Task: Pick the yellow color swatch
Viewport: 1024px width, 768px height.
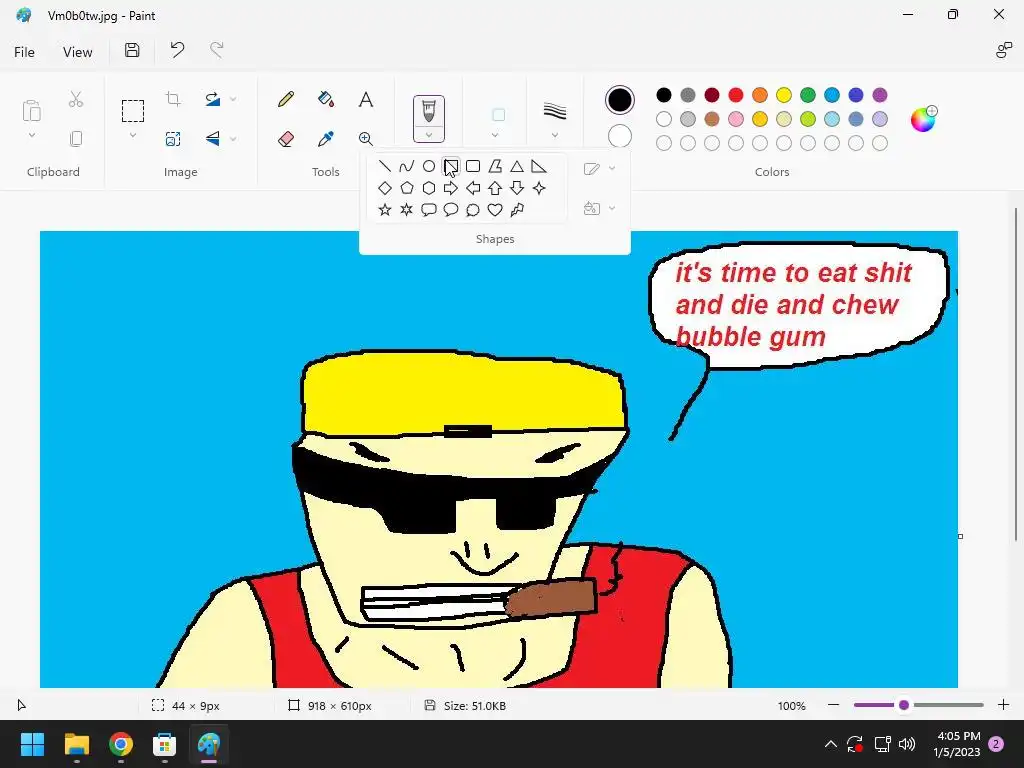Action: pos(784,95)
